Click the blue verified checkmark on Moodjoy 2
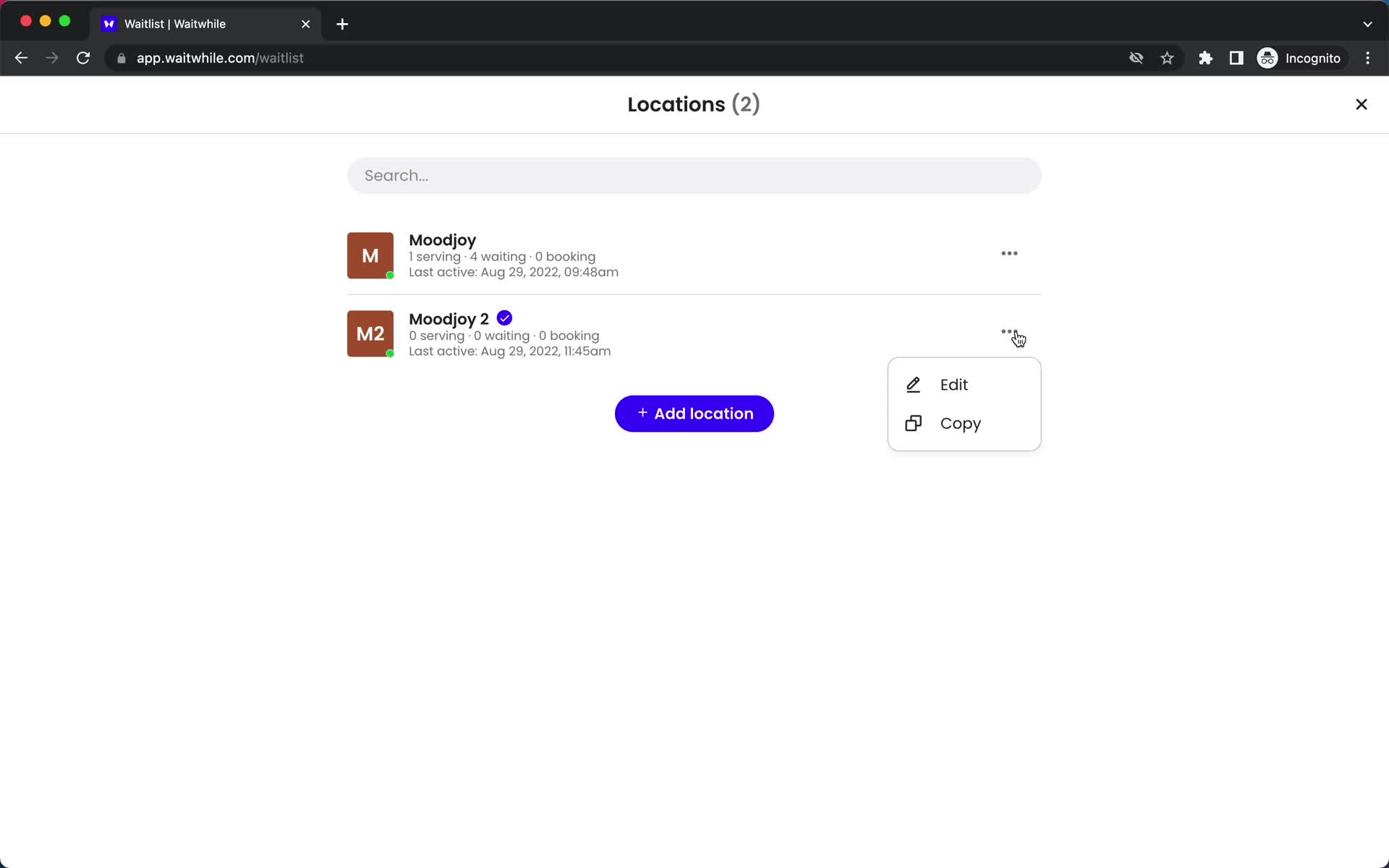Screen dimensions: 1389x868 [504, 318]
